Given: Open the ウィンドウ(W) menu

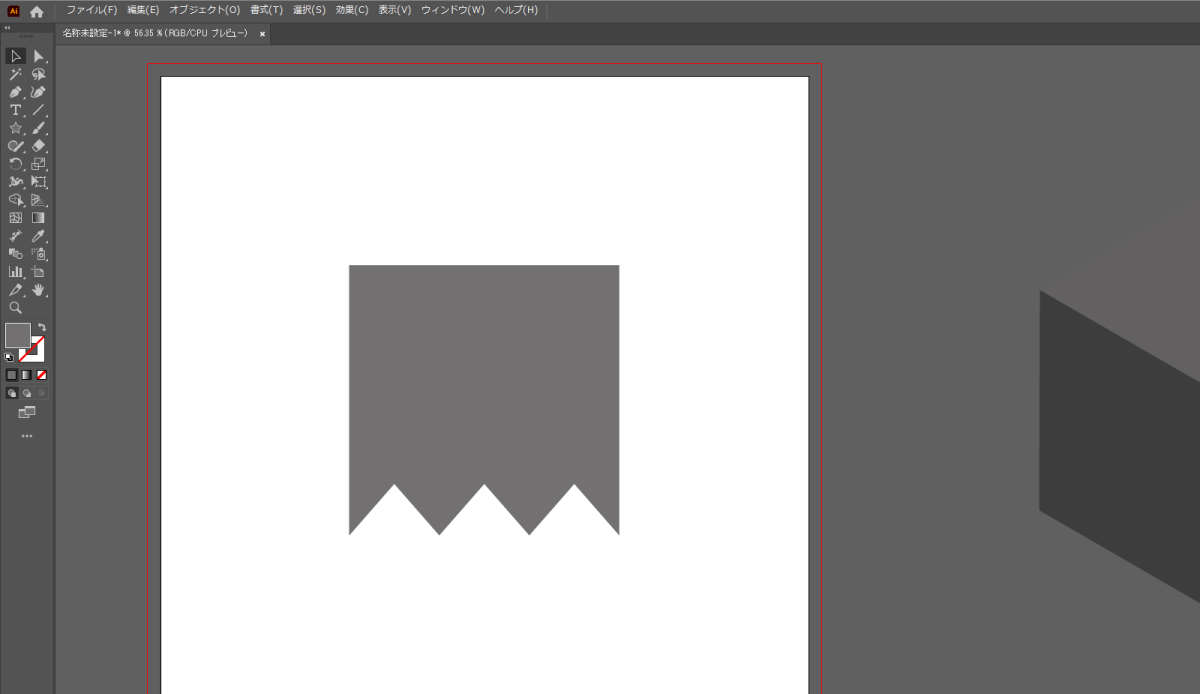Looking at the screenshot, I should (453, 10).
